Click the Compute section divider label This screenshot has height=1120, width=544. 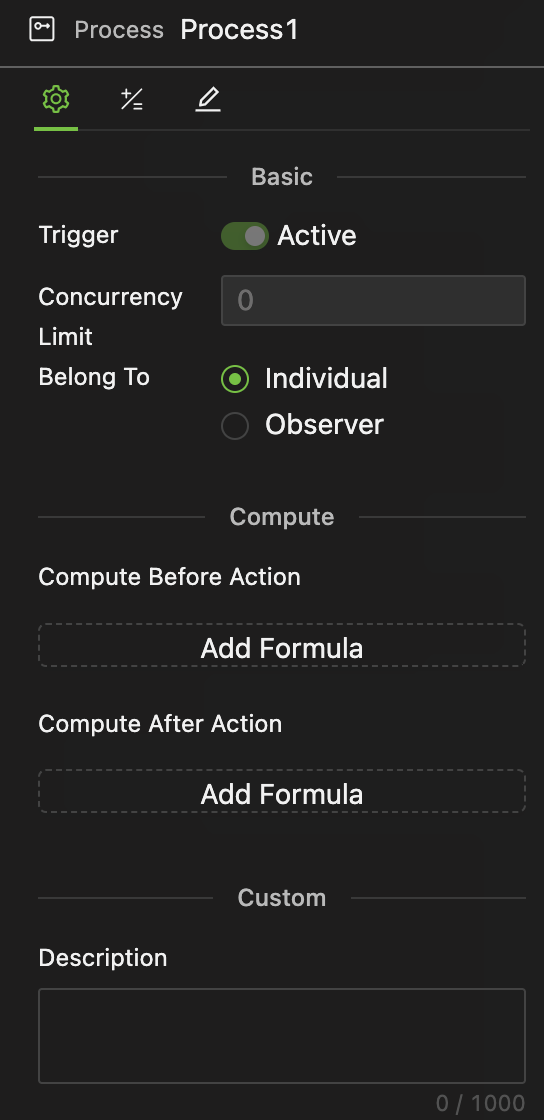[282, 516]
